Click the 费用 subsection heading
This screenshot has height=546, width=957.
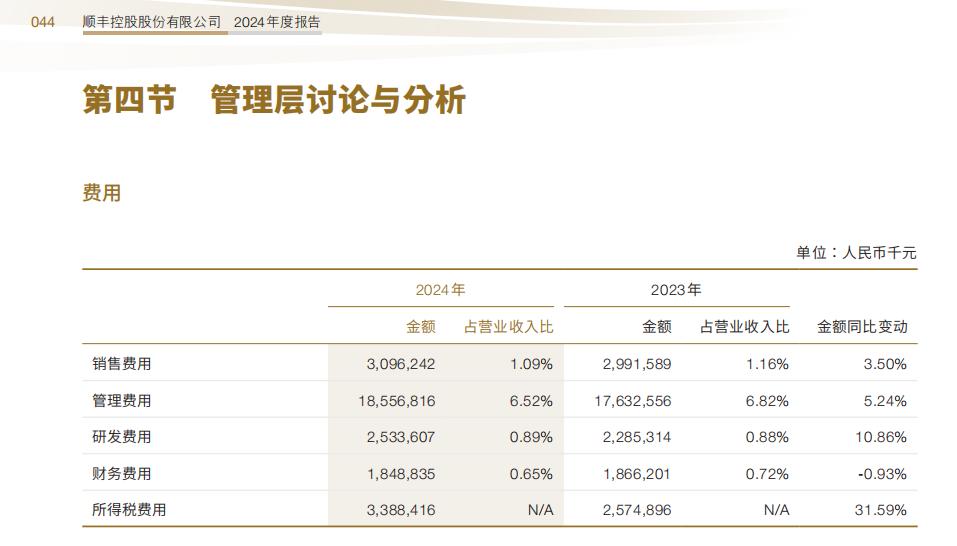[x=101, y=193]
